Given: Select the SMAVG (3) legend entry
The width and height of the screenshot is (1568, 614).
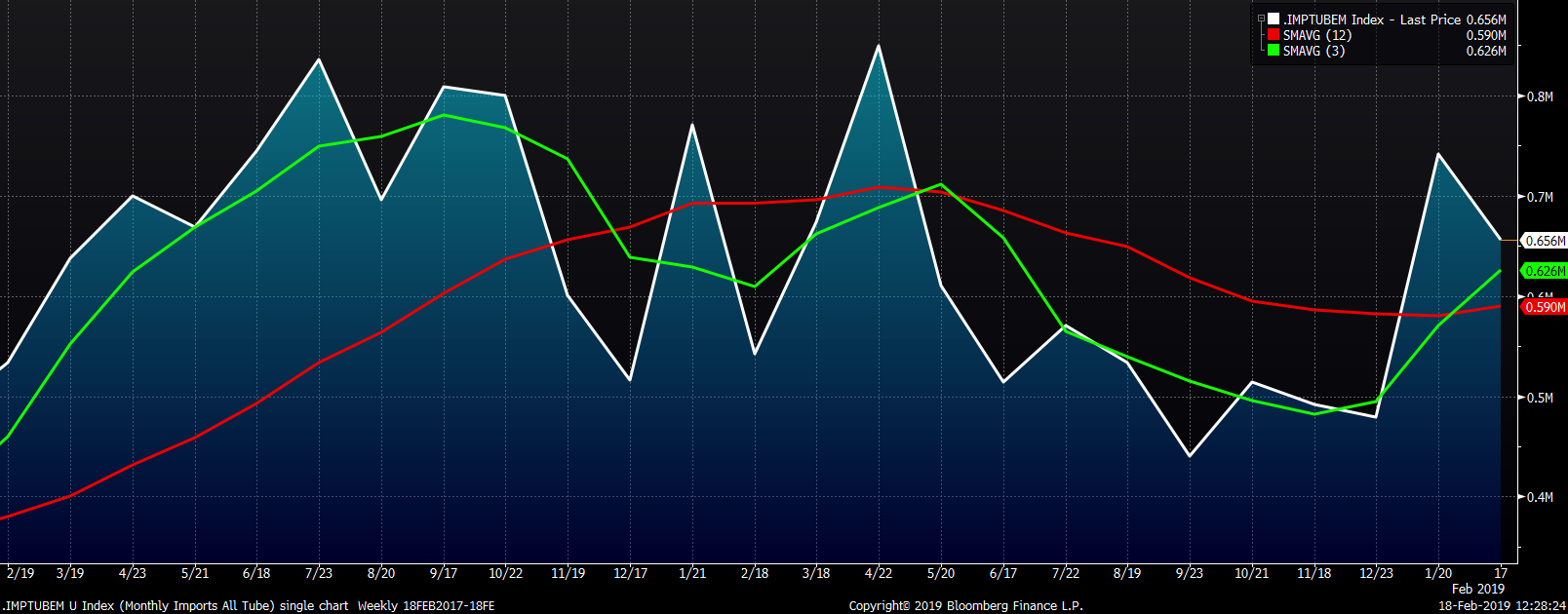Looking at the screenshot, I should click(x=1313, y=51).
